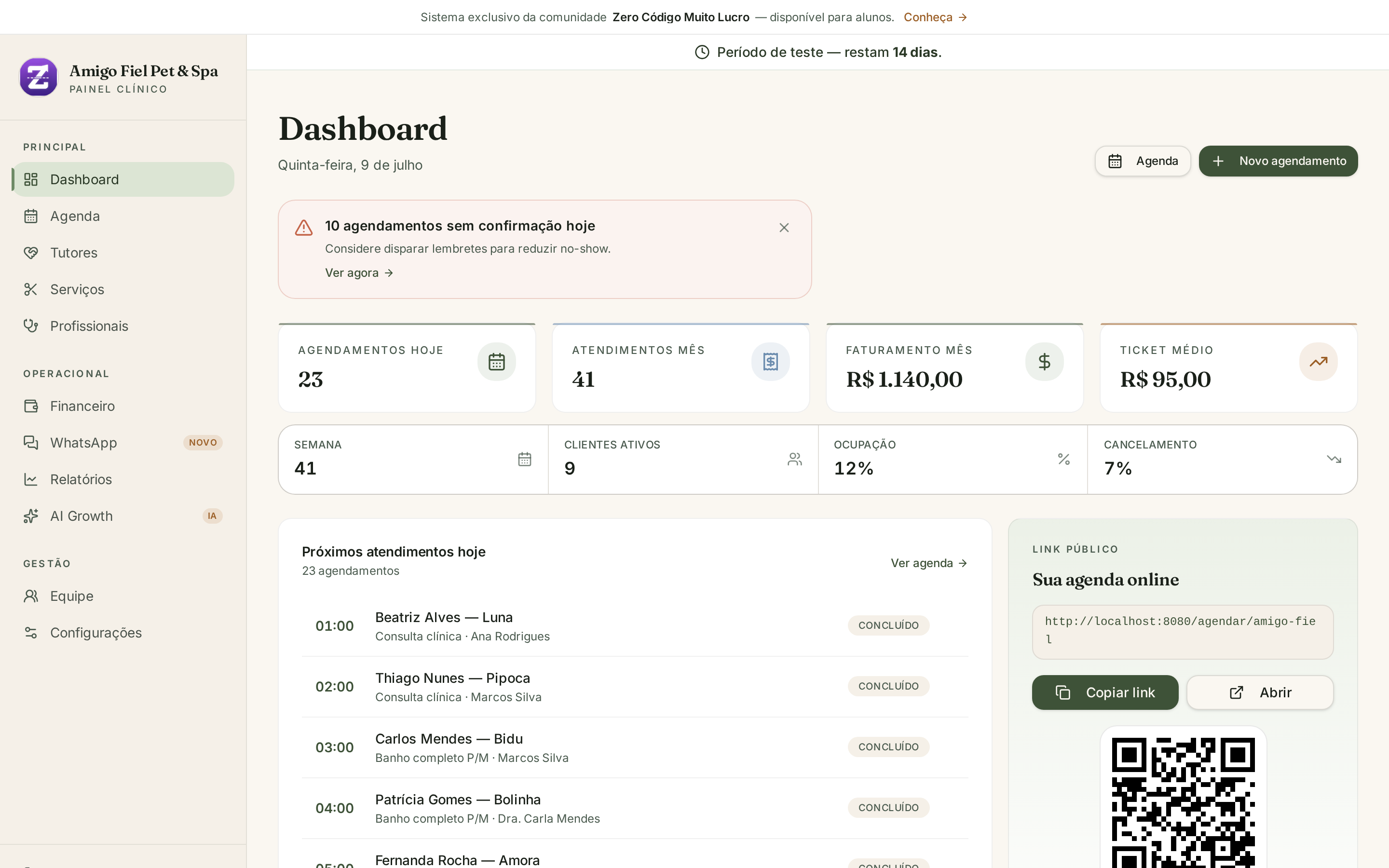The width and height of the screenshot is (1389, 868).
Task: Click the IA badge next to AI Growth
Action: click(x=212, y=516)
